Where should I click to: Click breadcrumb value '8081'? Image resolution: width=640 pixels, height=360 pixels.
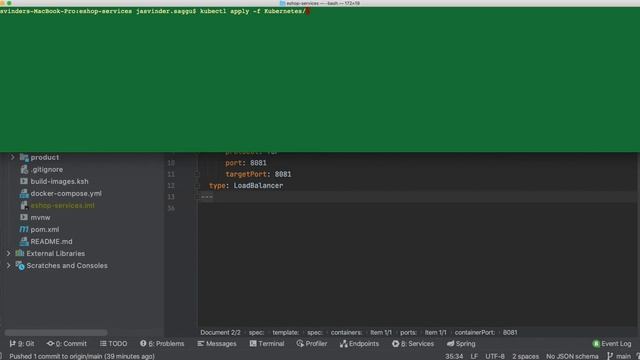(510, 333)
